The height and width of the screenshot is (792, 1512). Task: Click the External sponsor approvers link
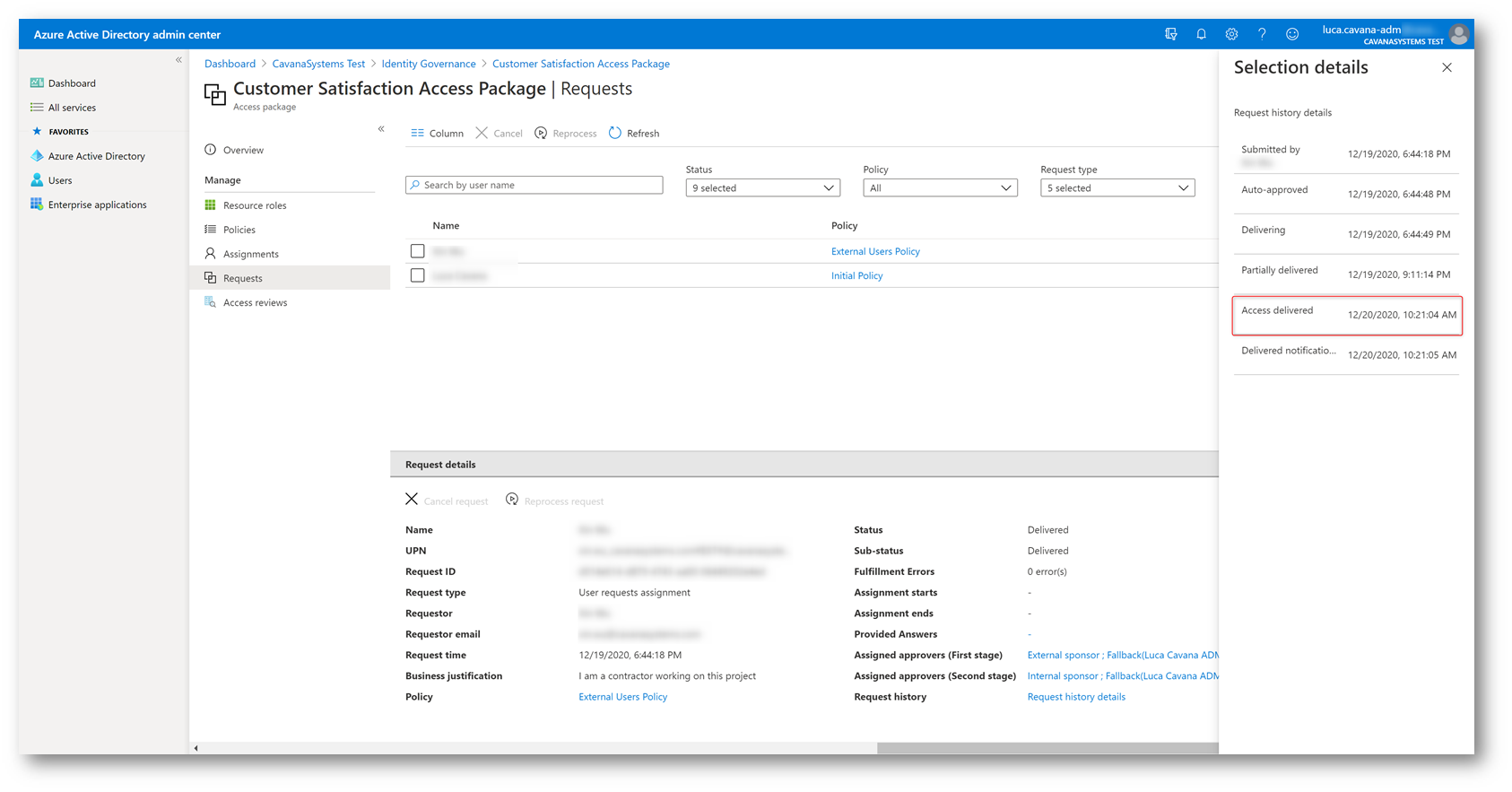click(1123, 655)
